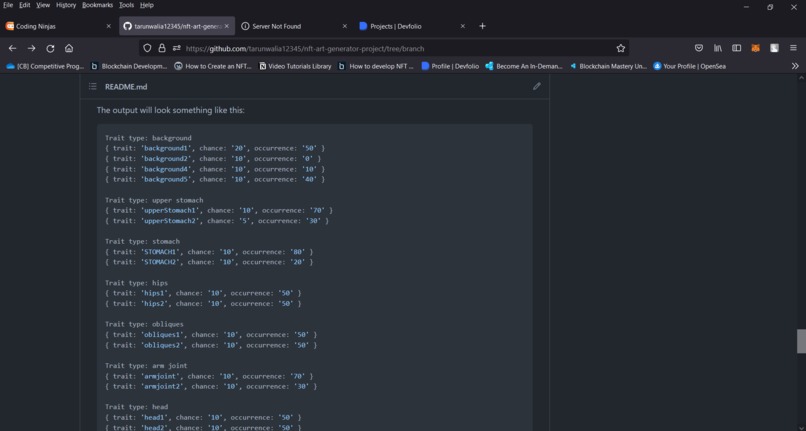Bookmark this page with star
Image resolution: width=806 pixels, height=431 pixels.
coord(620,48)
